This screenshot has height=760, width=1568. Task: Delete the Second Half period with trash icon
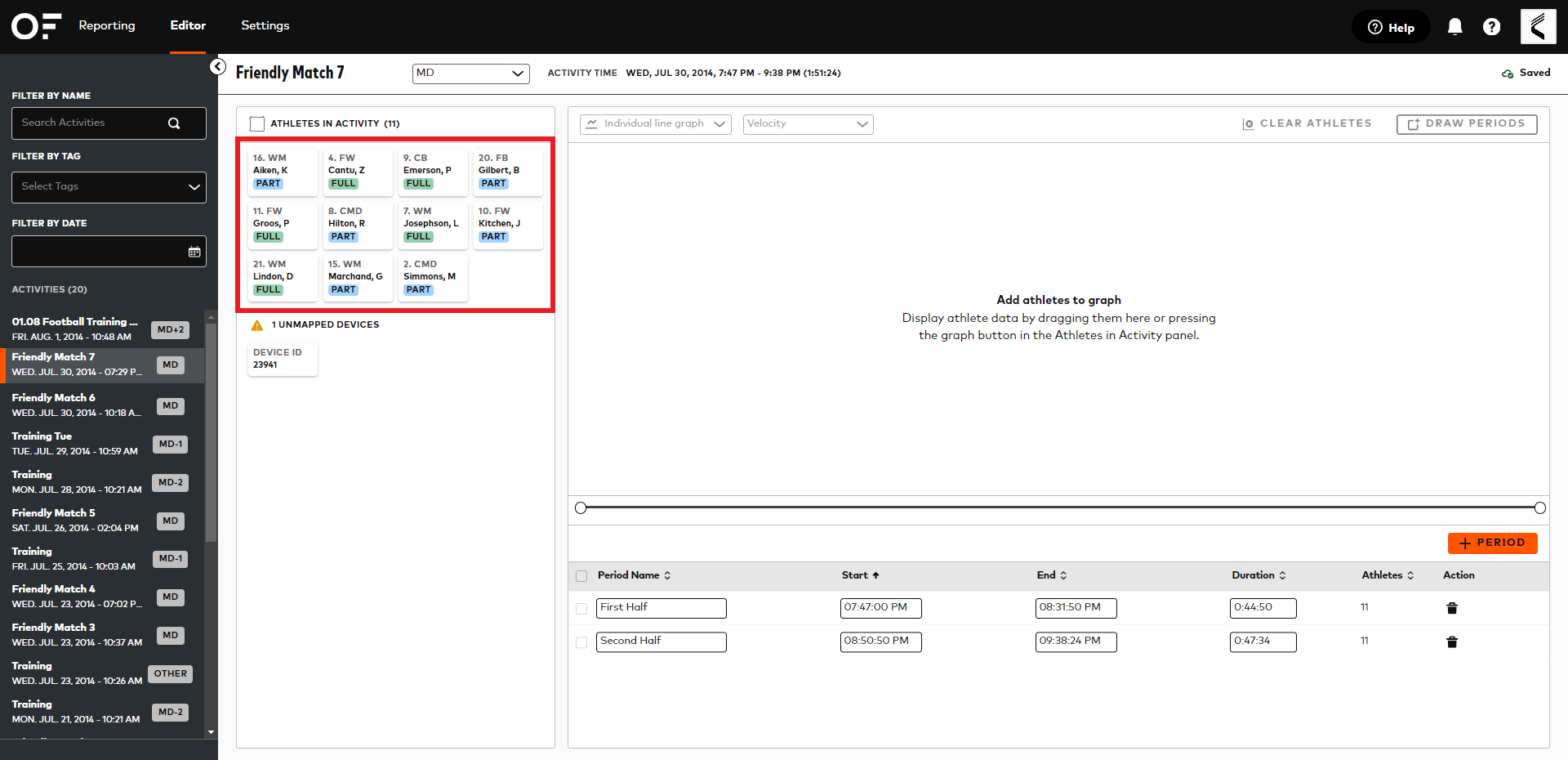(1451, 642)
